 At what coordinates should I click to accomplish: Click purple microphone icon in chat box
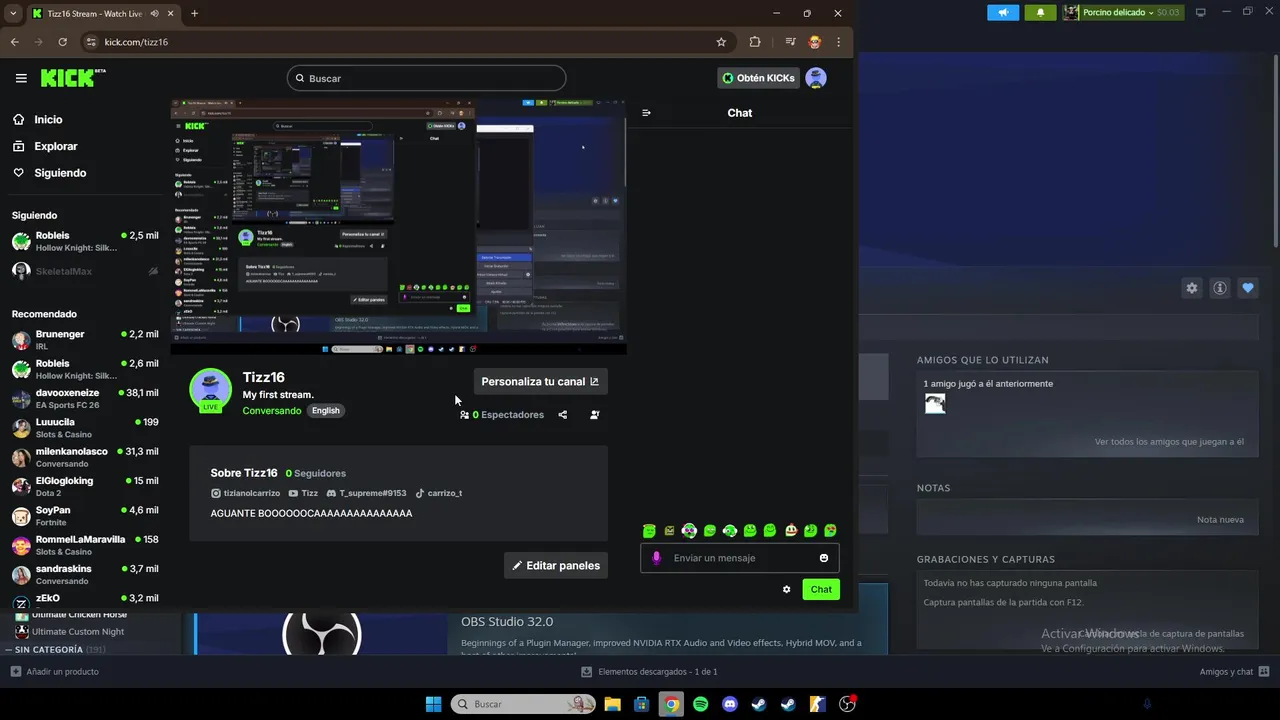pos(656,558)
